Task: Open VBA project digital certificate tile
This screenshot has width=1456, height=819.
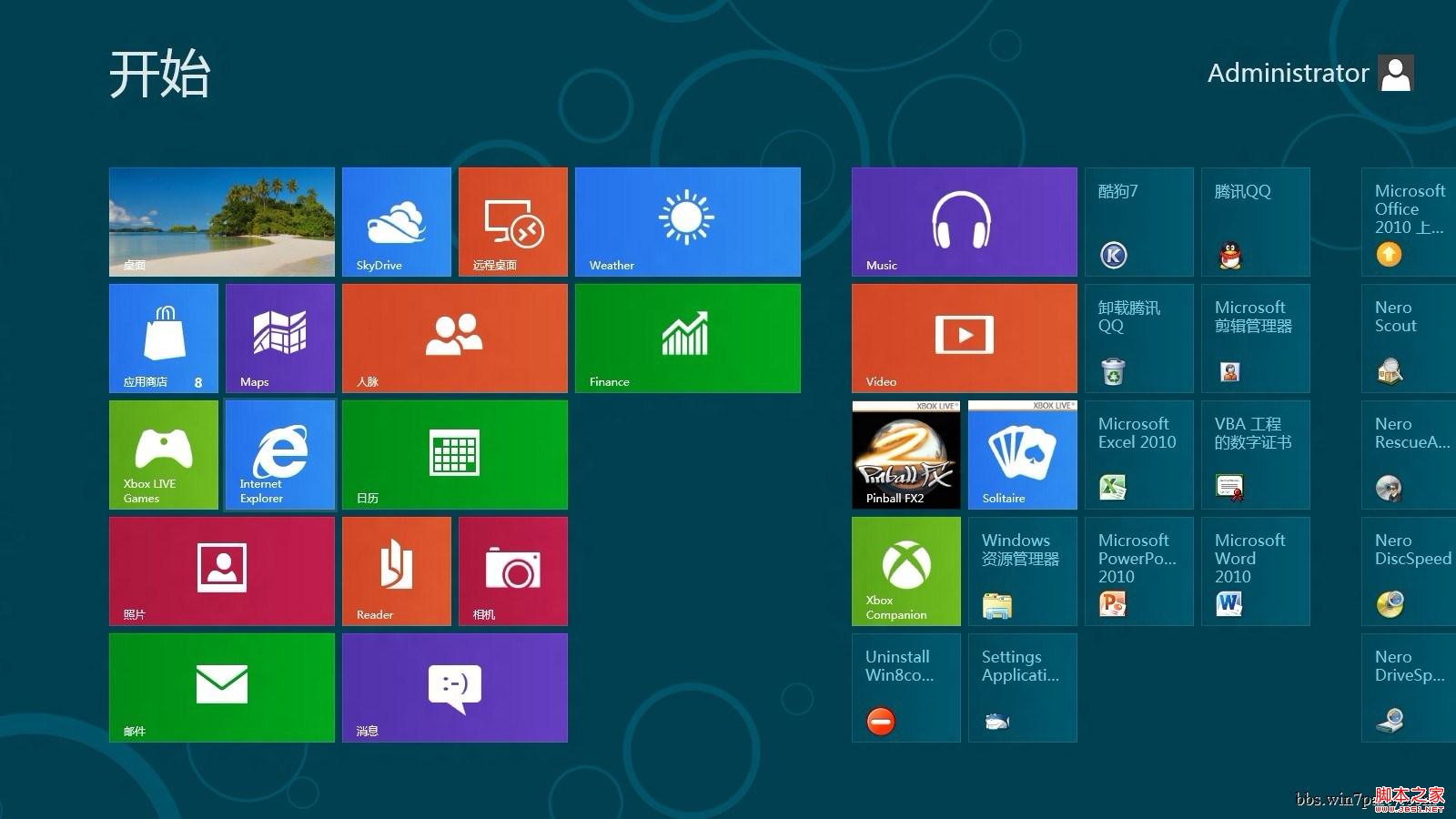Action: coord(1256,455)
